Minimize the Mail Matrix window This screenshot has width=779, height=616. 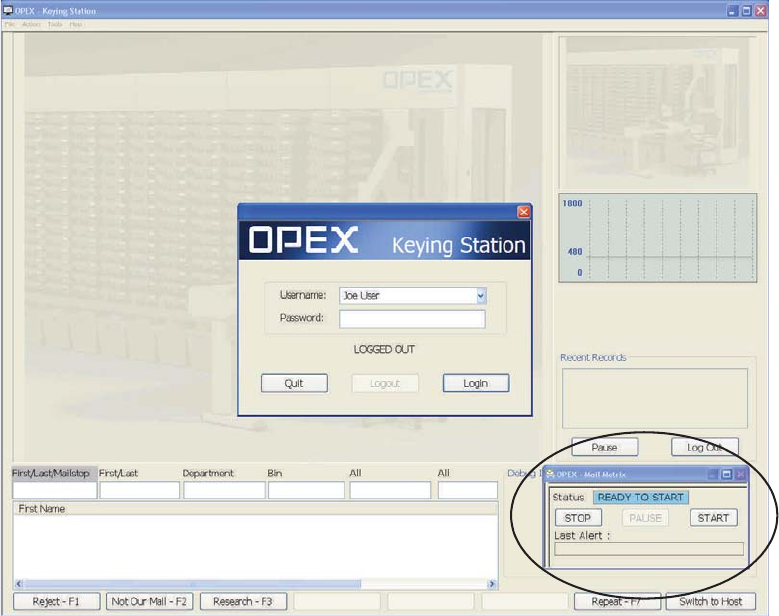[712, 474]
